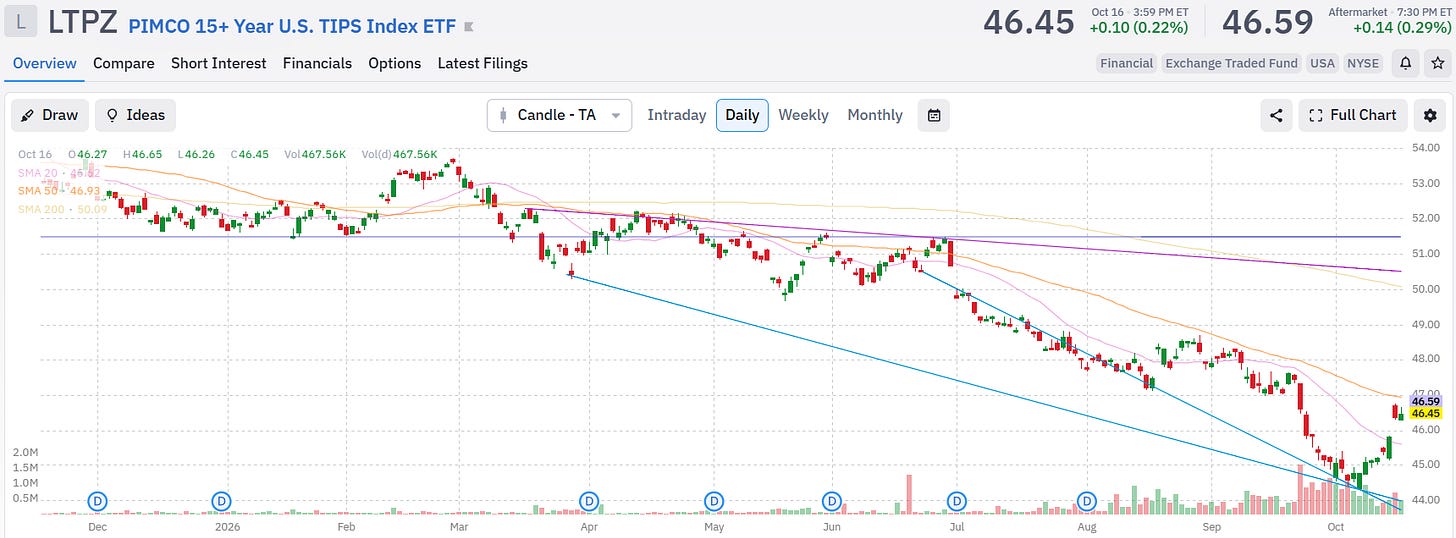The height and width of the screenshot is (538, 1456).
Task: Click the December dividend D marker
Action: click(x=98, y=499)
